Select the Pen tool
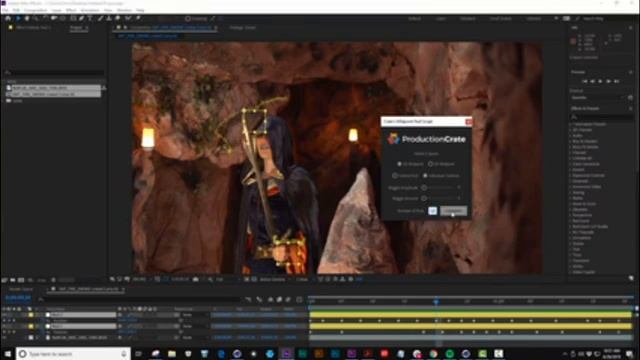The image size is (640, 360). 82,18
